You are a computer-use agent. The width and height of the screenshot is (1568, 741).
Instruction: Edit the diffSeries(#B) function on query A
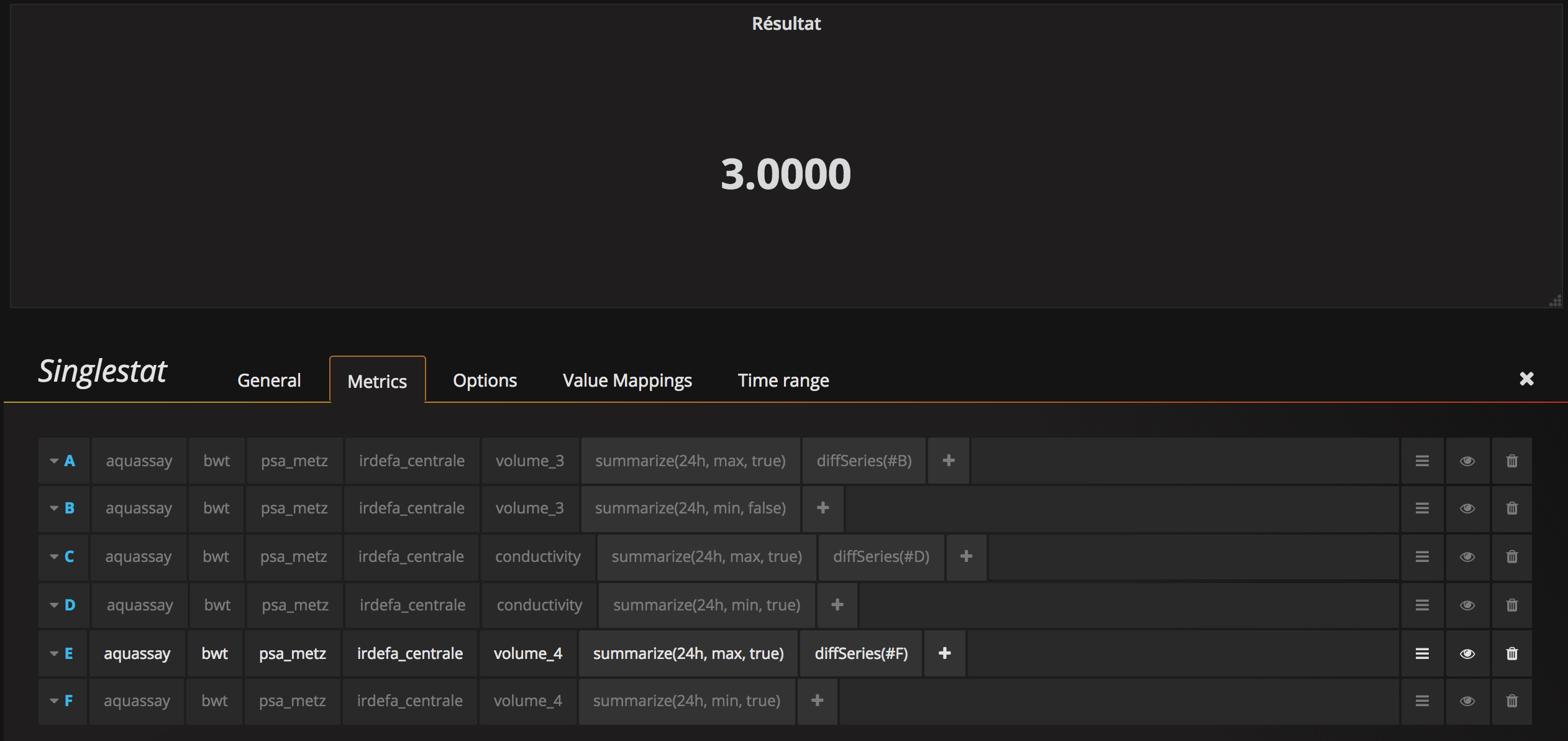coord(864,461)
